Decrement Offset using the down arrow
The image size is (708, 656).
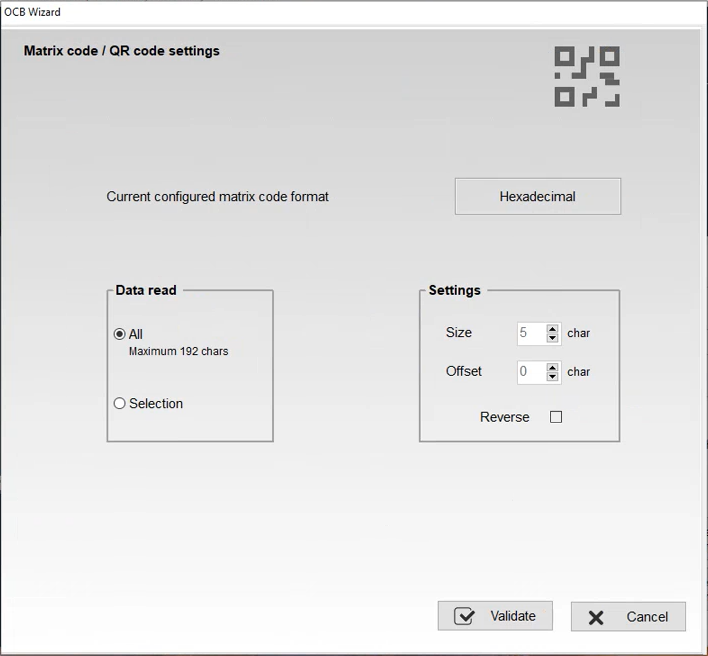(553, 378)
